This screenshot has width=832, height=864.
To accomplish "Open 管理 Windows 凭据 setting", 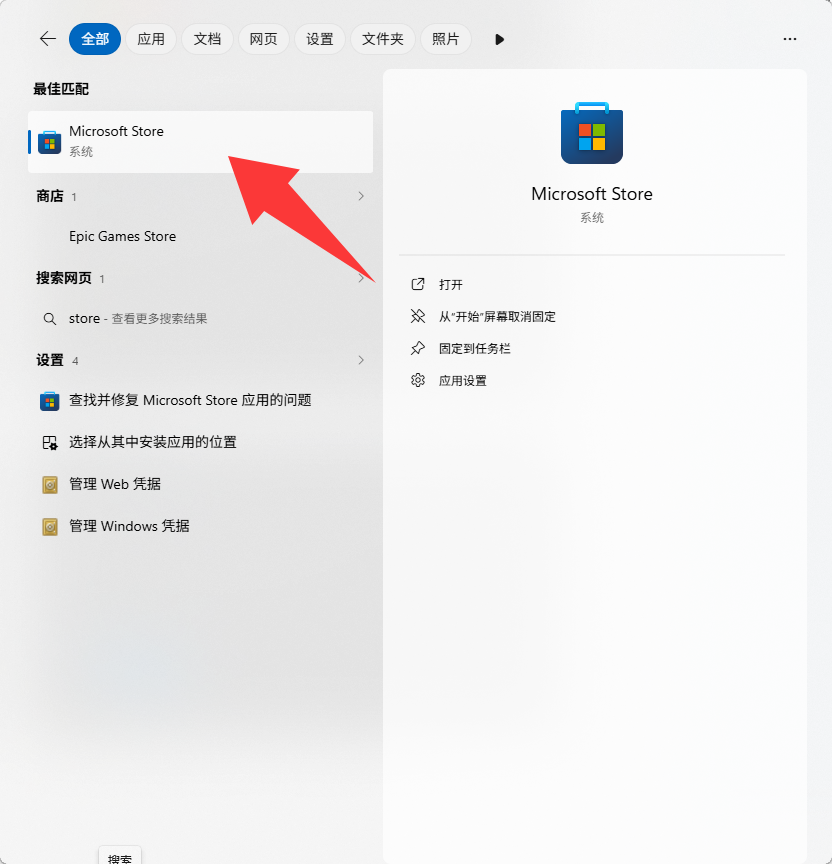I will [x=129, y=526].
